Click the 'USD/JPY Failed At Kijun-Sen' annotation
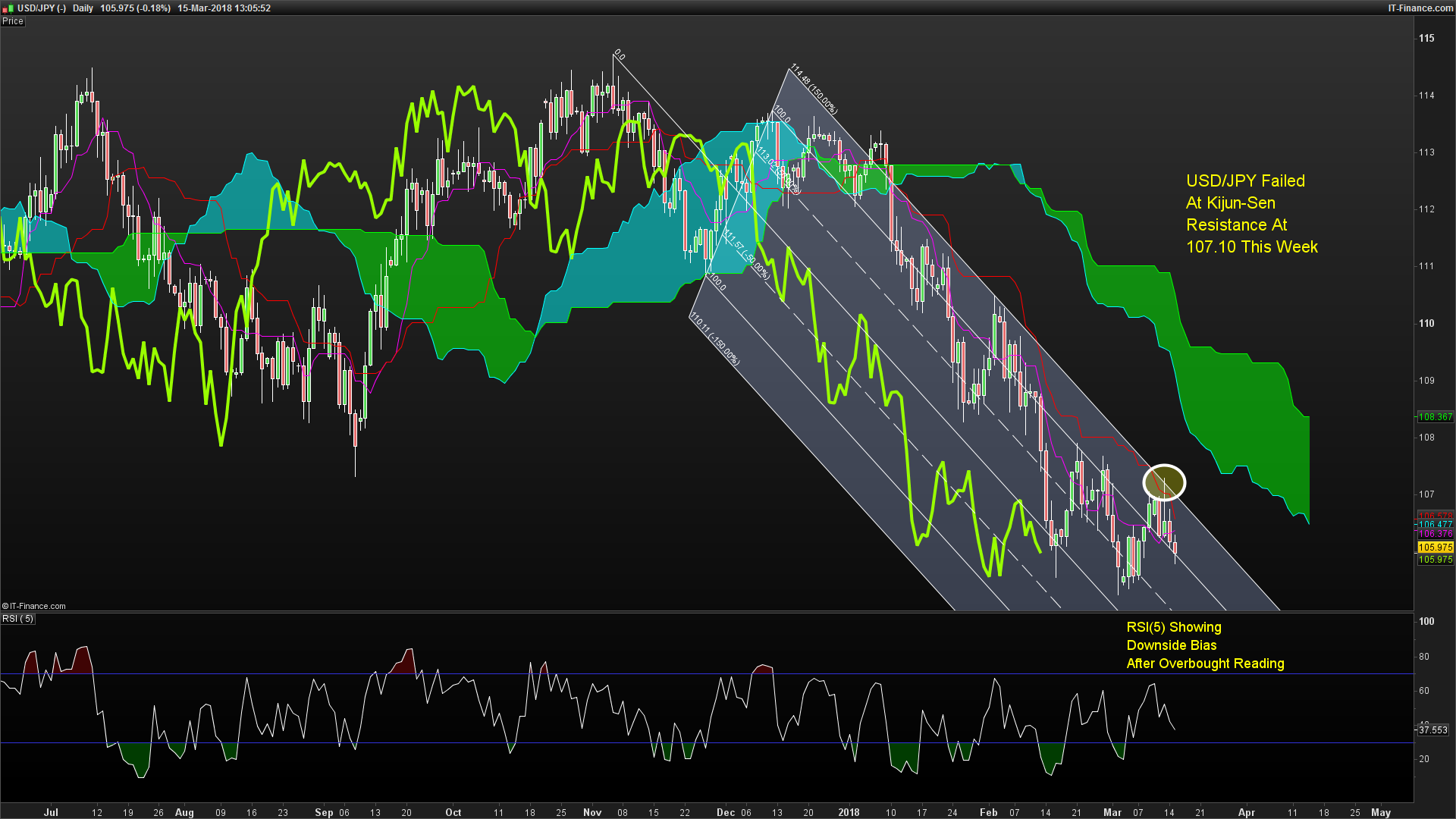 coord(1252,214)
